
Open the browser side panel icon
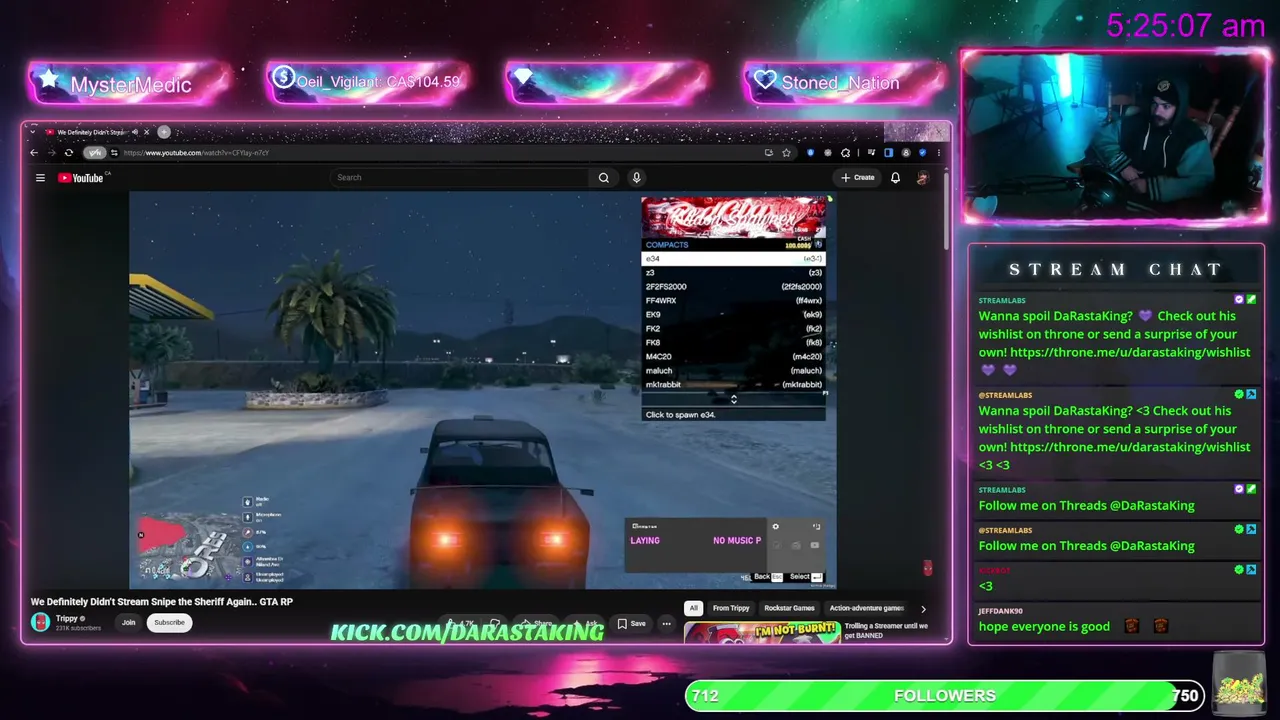888,153
